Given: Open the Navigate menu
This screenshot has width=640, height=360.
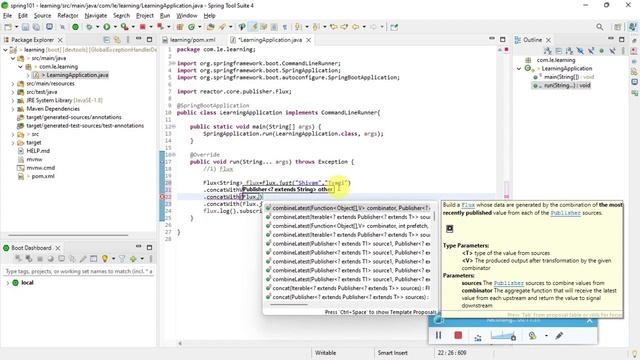Looking at the screenshot, I should tap(96, 16).
